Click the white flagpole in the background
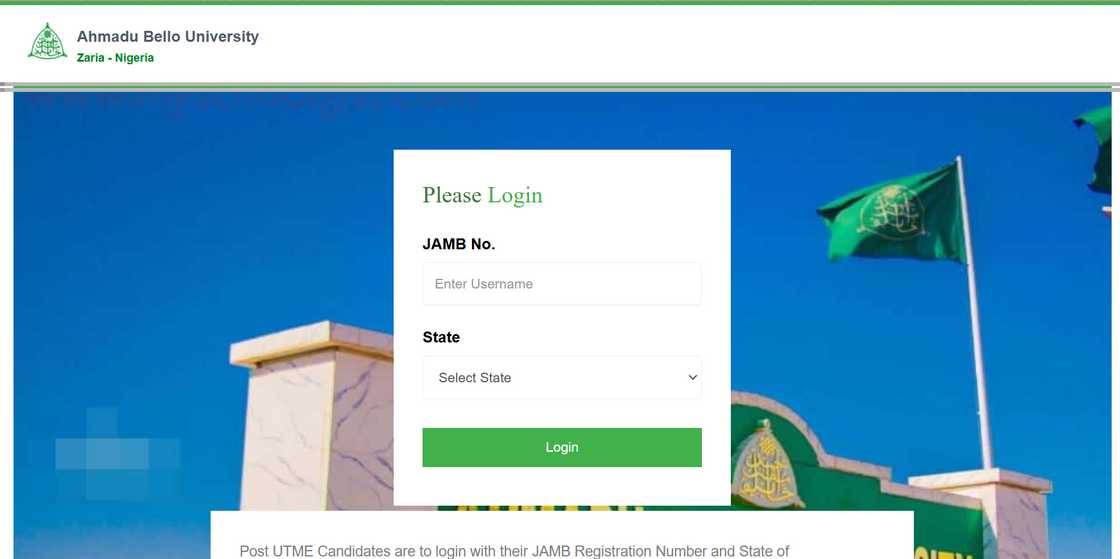The width and height of the screenshot is (1120, 559). pyautogui.click(x=975, y=313)
